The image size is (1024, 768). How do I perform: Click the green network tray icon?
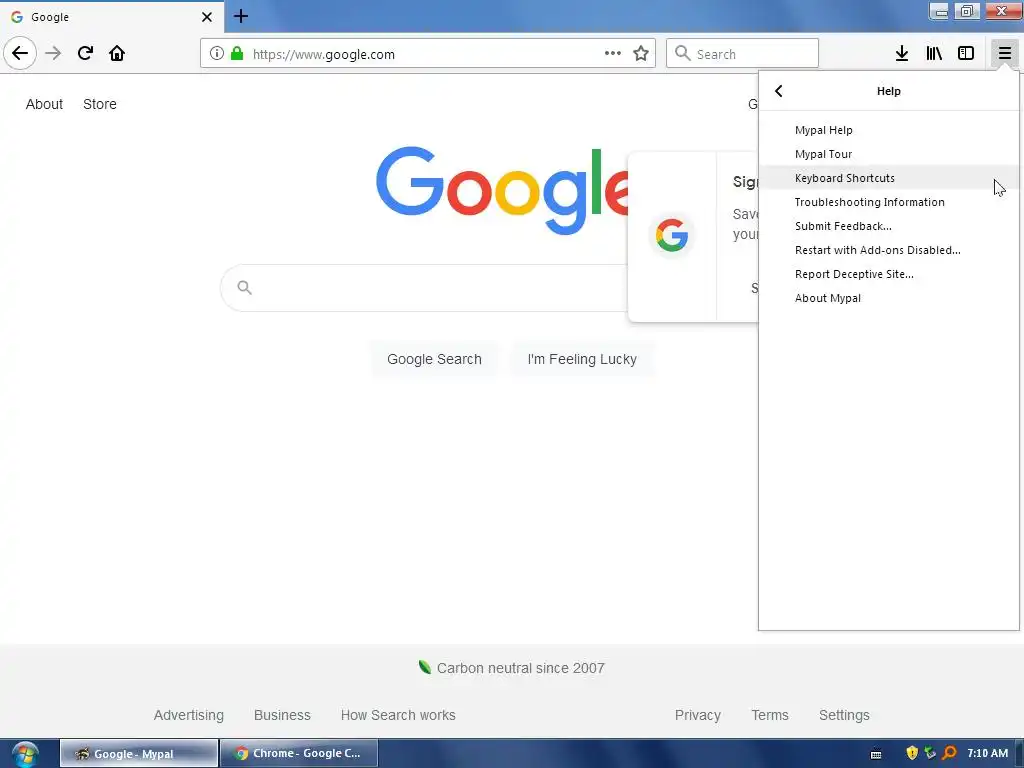931,753
